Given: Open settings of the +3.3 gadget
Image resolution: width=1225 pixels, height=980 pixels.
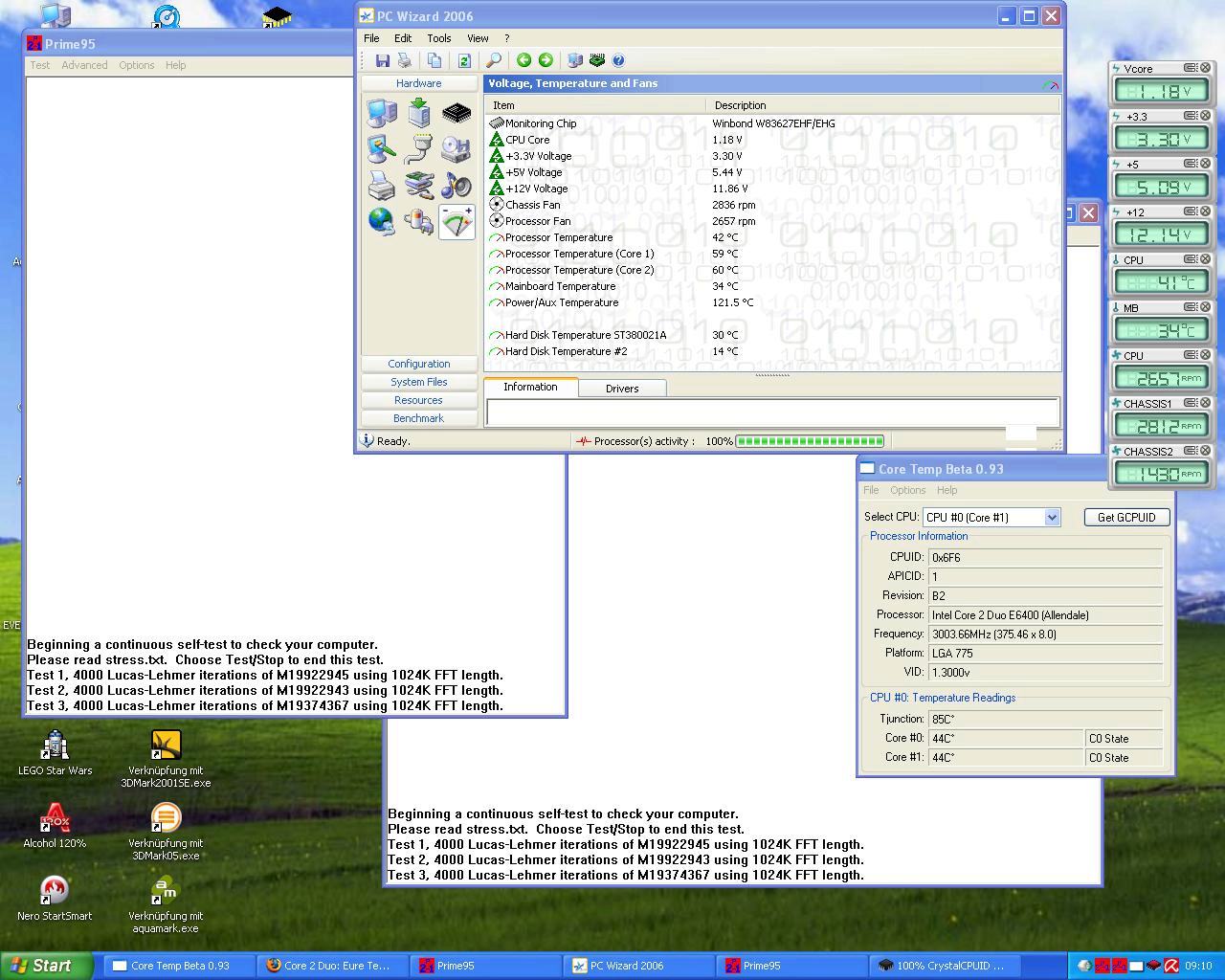Looking at the screenshot, I should (1191, 116).
